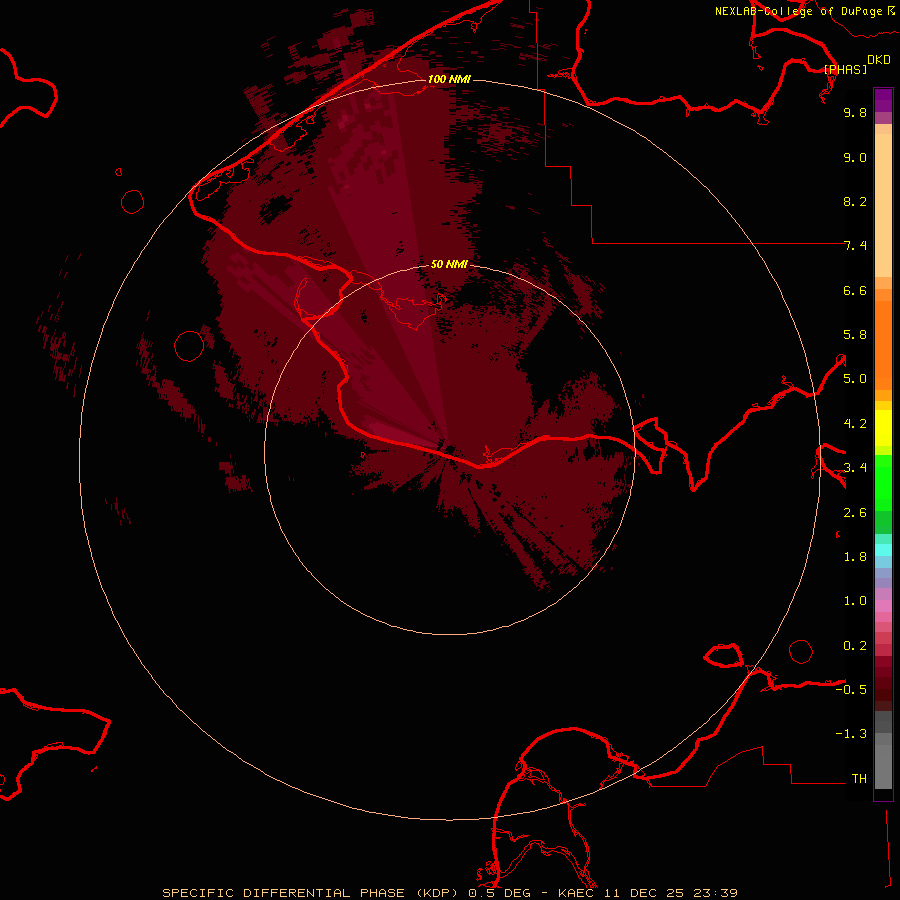
Task: Pick the pink color bar segment
Action: click(883, 606)
